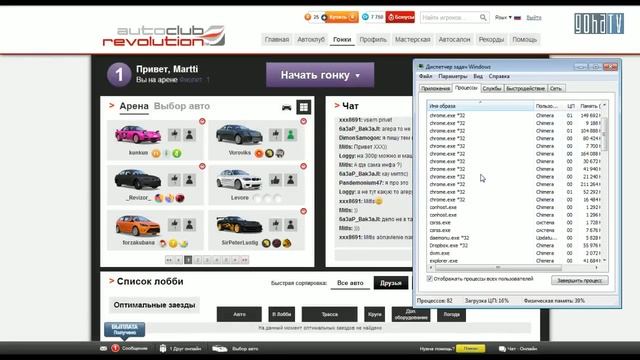This screenshot has width=640, height=360.
Task: Like Levore's white car
Action: [x=276, y=180]
